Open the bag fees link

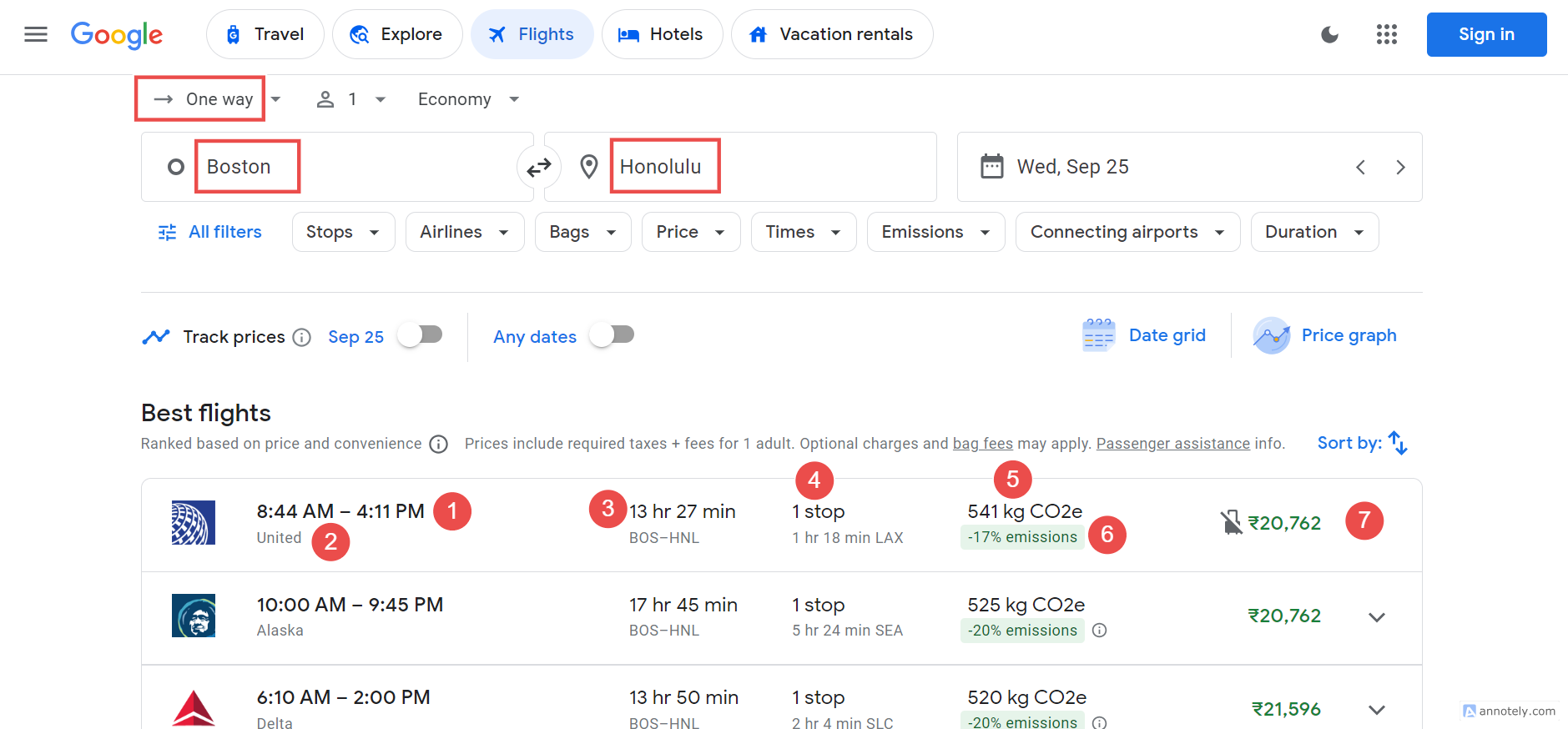pos(983,444)
